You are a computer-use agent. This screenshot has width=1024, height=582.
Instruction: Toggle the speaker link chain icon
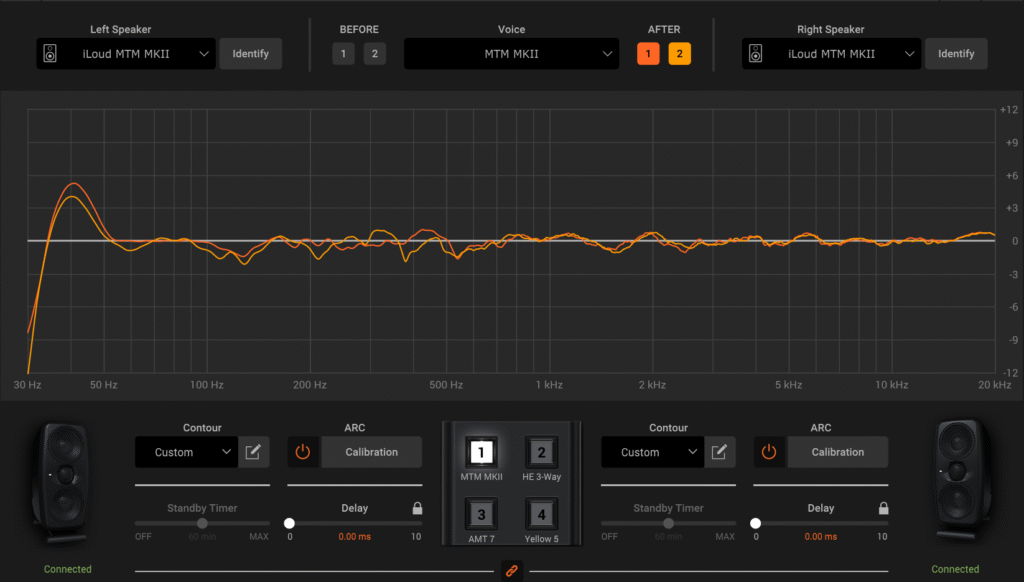click(x=512, y=571)
